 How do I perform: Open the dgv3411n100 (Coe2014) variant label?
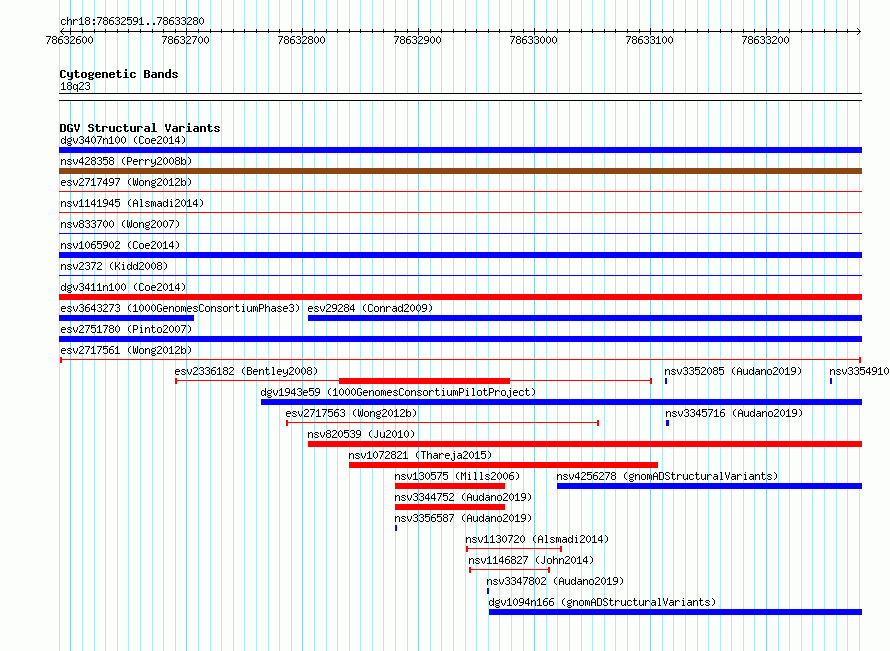[123, 287]
